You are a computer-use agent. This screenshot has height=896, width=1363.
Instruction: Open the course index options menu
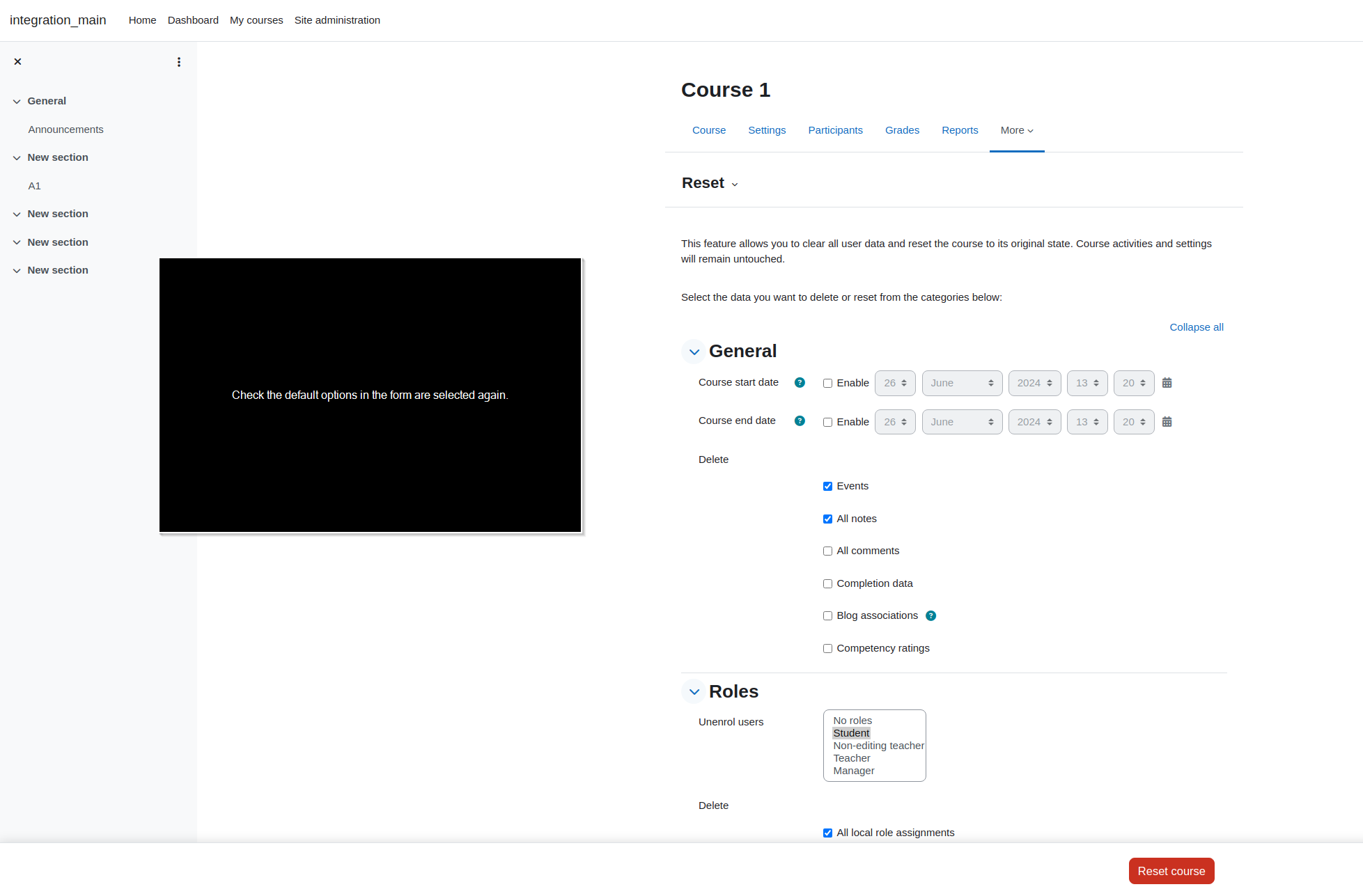(x=179, y=62)
